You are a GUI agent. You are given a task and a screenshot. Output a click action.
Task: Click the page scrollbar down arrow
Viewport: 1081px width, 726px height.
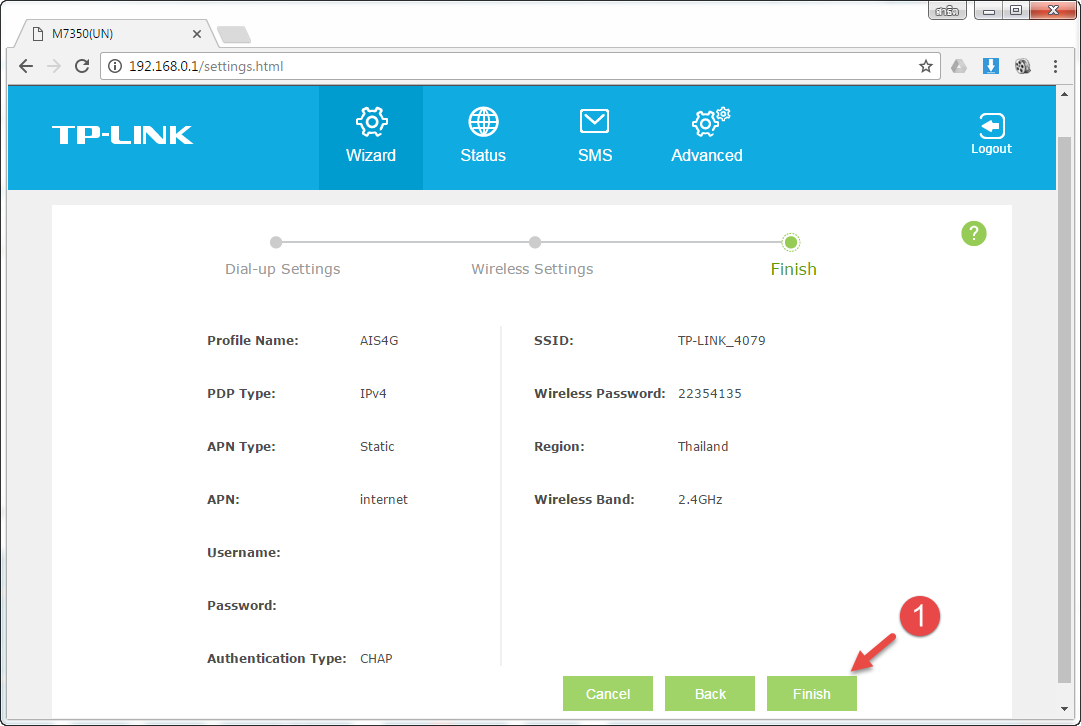[x=1064, y=709]
